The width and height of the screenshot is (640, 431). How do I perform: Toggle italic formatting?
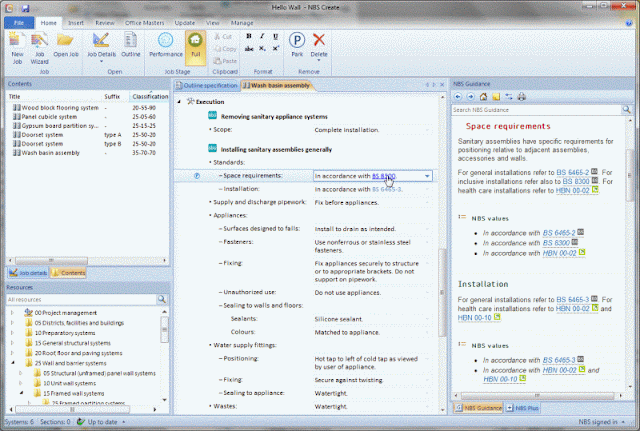pyautogui.click(x=262, y=36)
